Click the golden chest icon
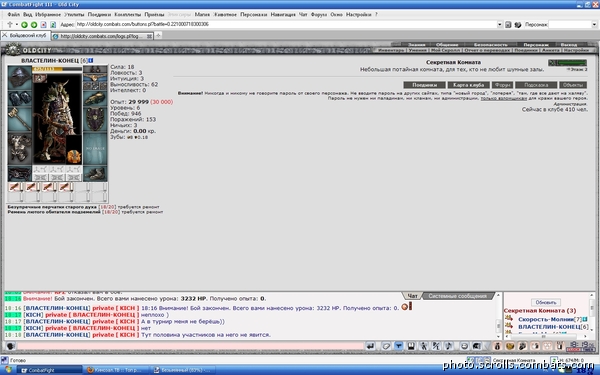Image resolution: width=600 pixels, height=375 pixels. pyautogui.click(x=510, y=346)
